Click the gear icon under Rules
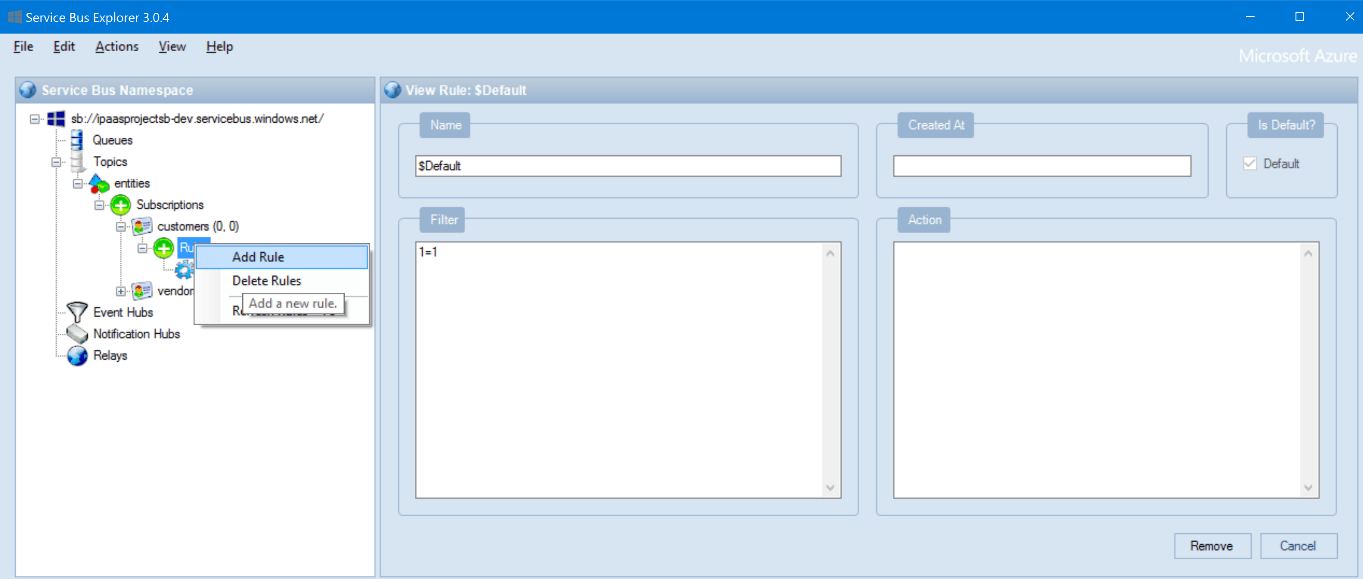Screen dimensions: 1363x579 coord(184,269)
